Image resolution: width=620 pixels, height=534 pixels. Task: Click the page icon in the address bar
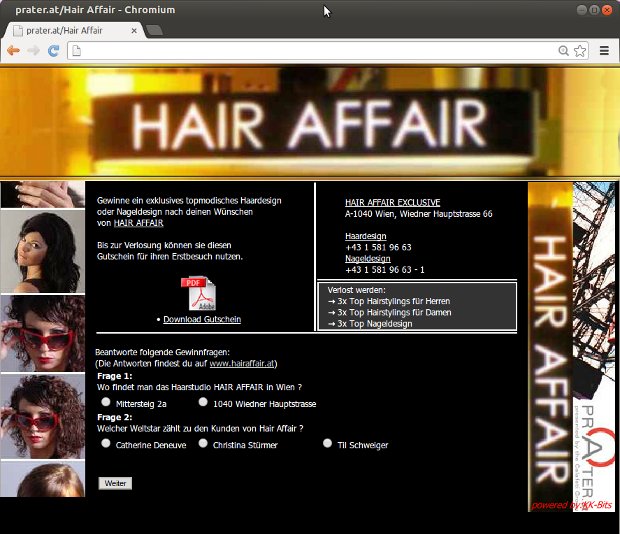[x=77, y=51]
